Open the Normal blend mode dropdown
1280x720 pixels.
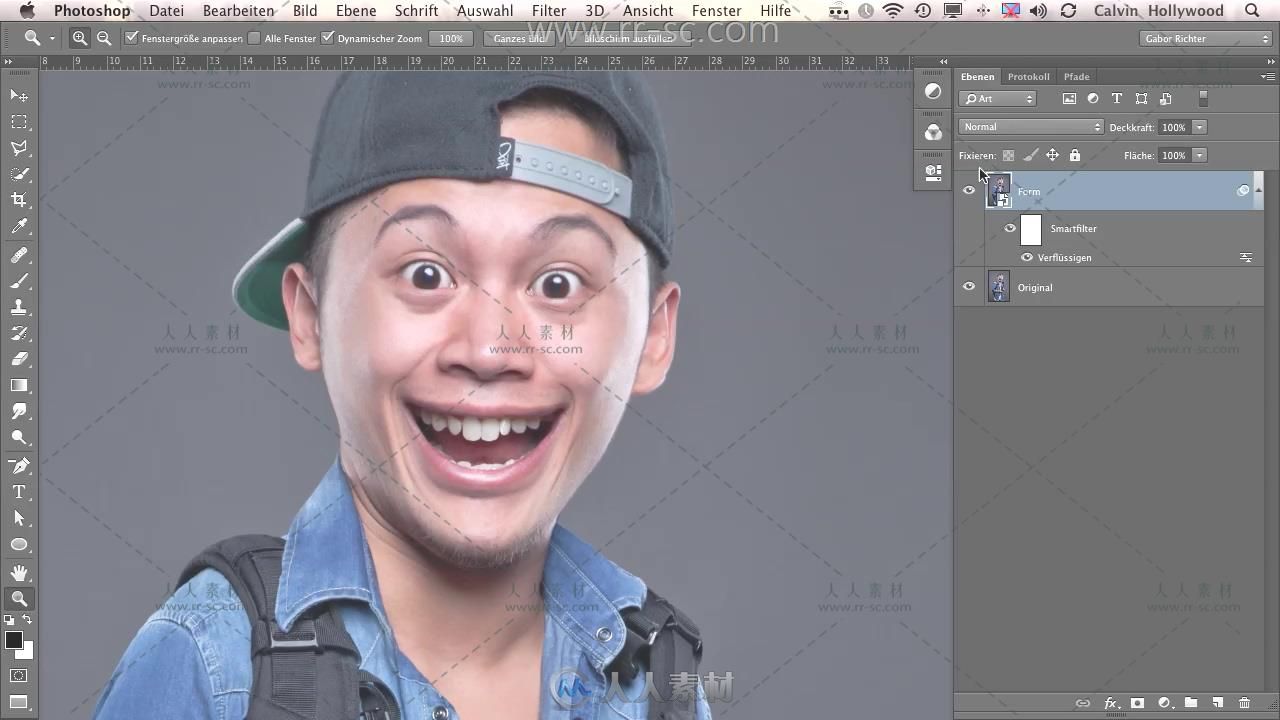1031,127
